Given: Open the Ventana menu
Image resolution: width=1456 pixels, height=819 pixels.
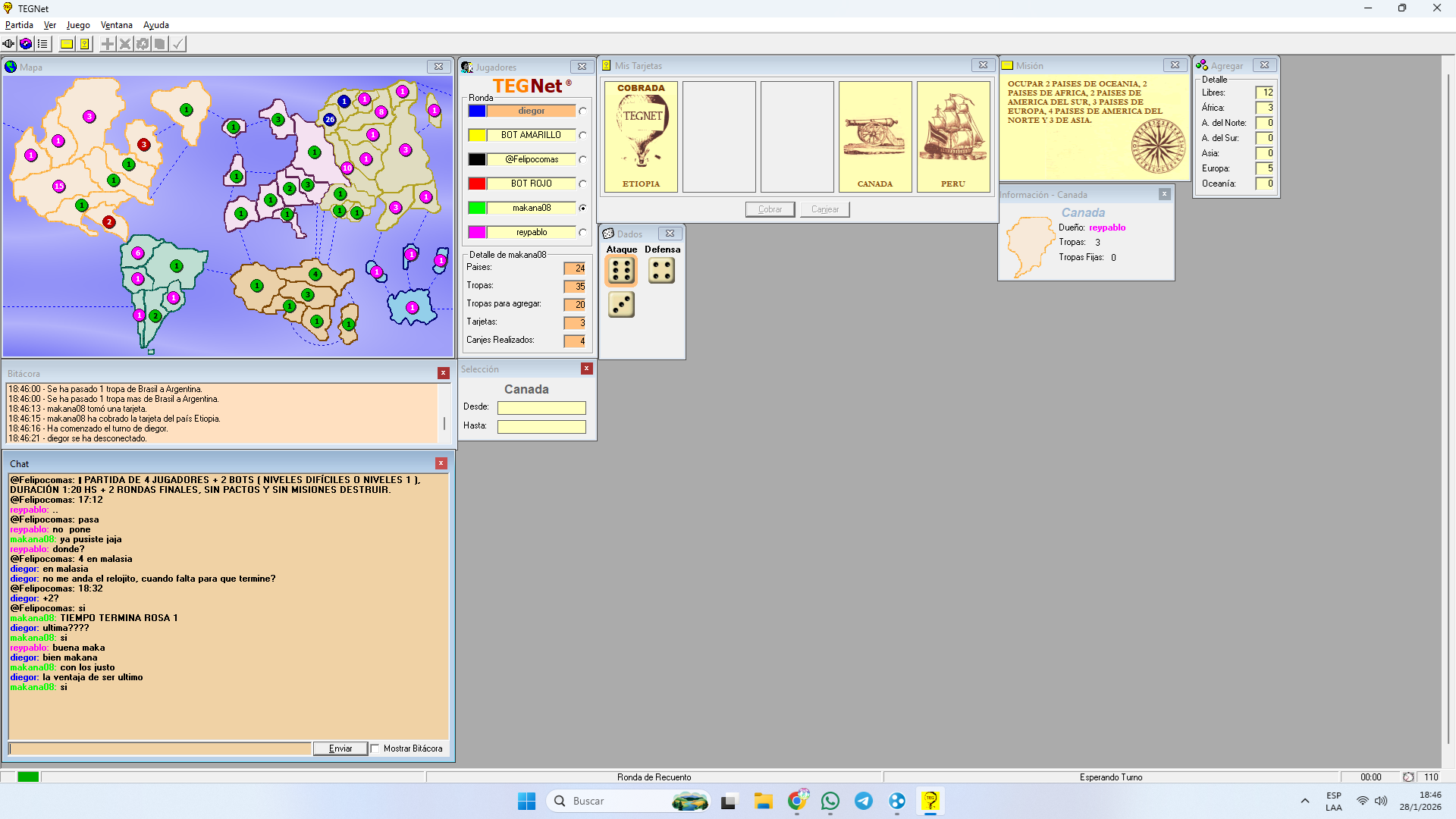Looking at the screenshot, I should (116, 25).
